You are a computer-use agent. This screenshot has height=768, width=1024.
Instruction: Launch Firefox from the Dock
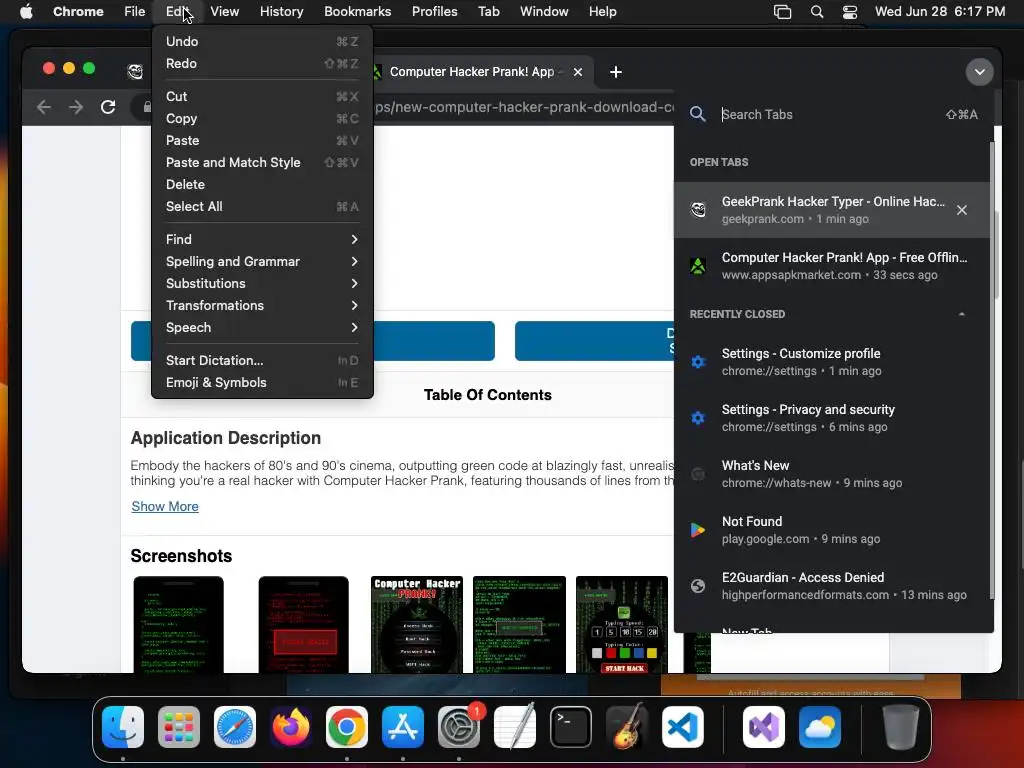click(x=291, y=727)
